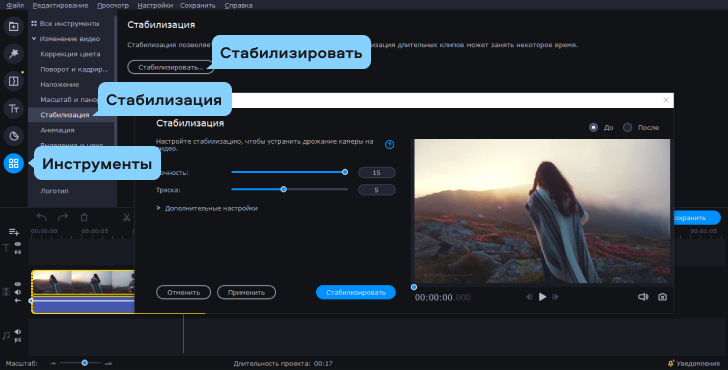Open the titles Tt icon
728x370 pixels.
[13, 109]
